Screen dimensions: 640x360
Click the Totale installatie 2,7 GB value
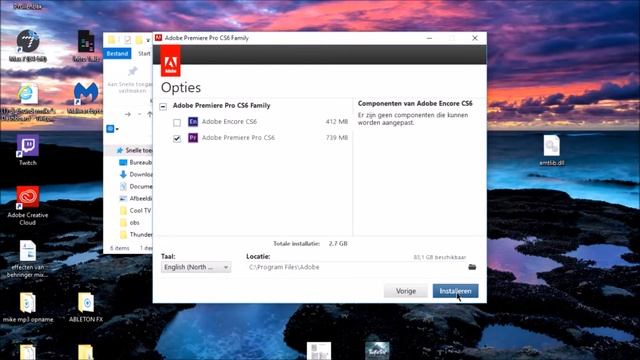click(338, 243)
